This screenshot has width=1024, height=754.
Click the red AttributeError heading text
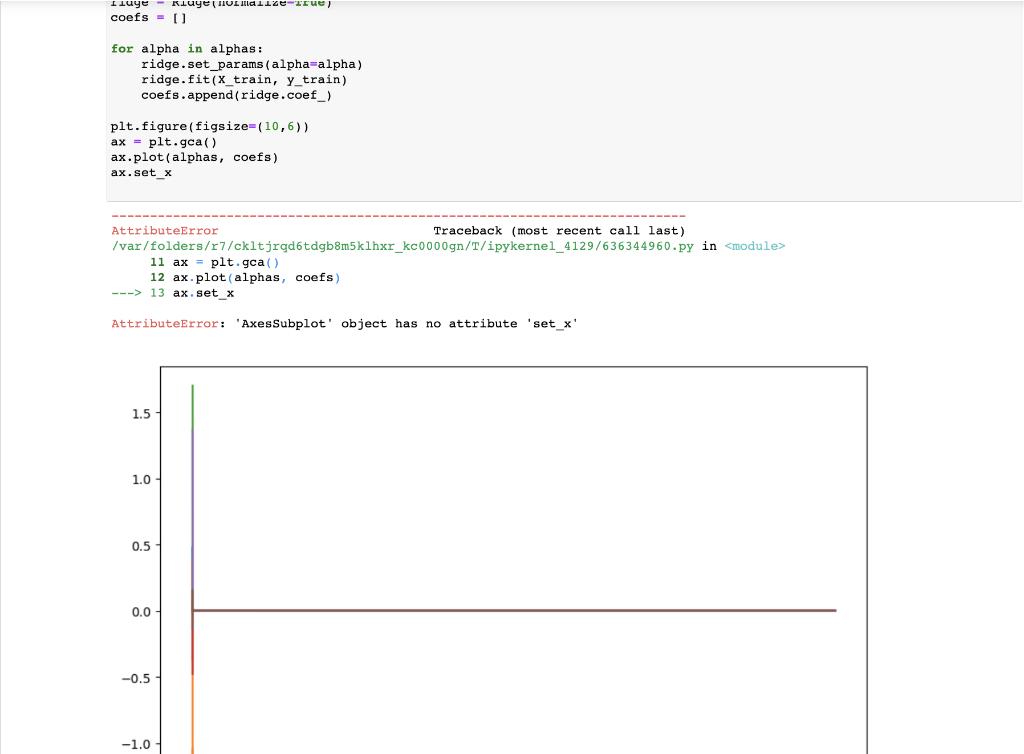tap(163, 230)
